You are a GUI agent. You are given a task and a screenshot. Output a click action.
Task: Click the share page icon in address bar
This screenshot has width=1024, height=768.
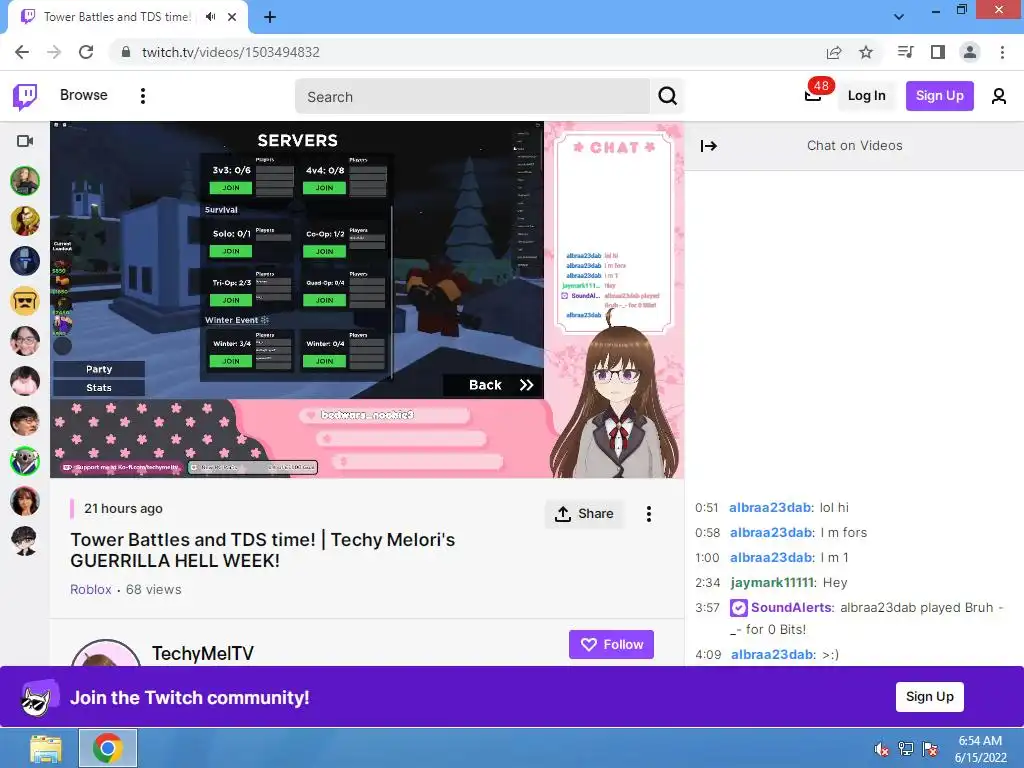click(x=833, y=52)
